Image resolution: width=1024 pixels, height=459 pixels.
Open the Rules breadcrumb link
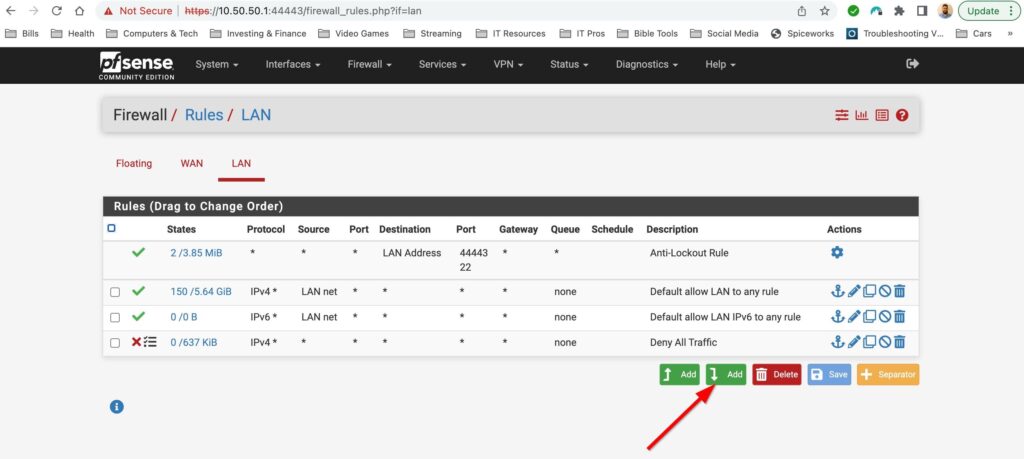pyautogui.click(x=204, y=115)
